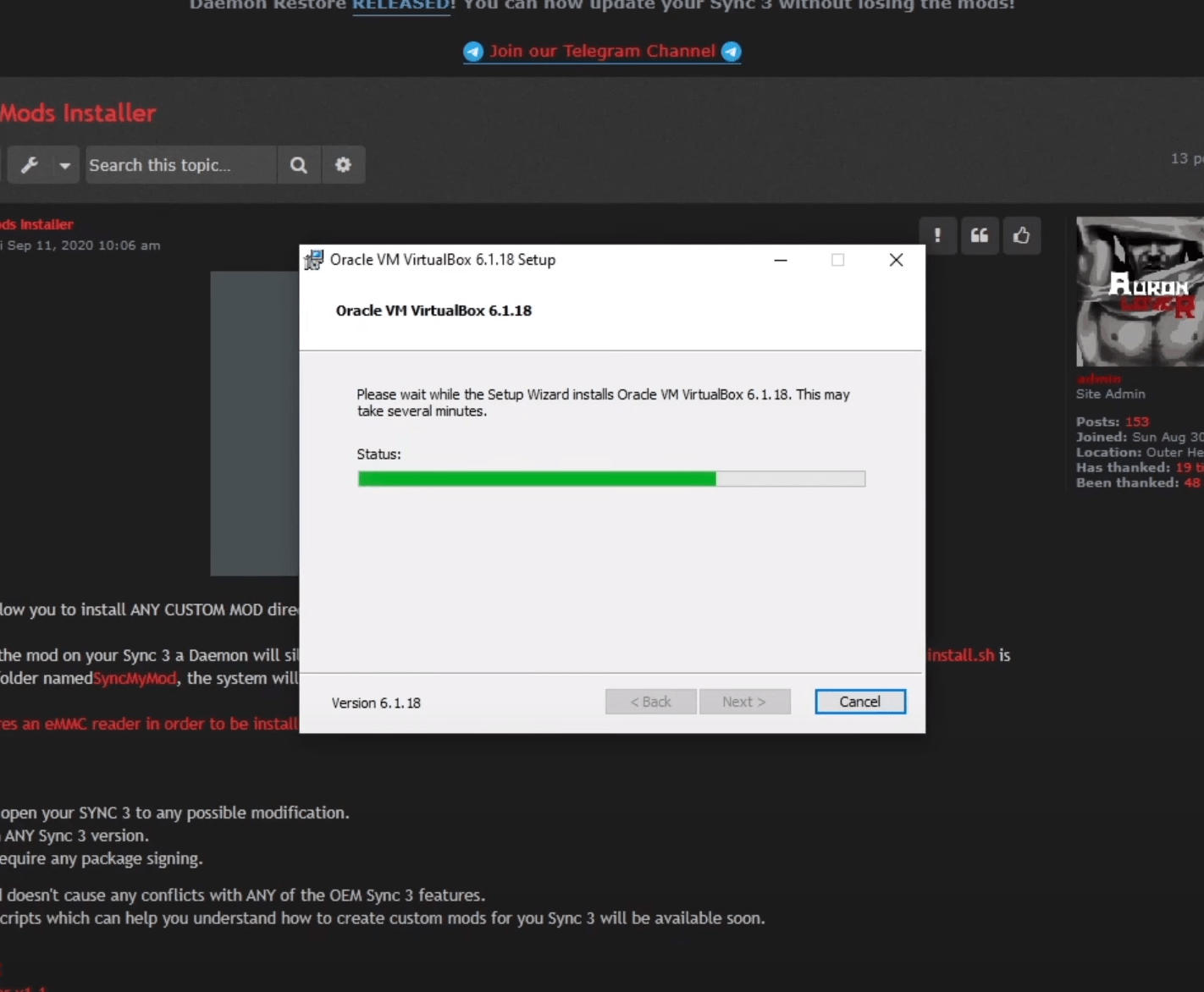Image resolution: width=1204 pixels, height=992 pixels.
Task: Close the VirtualBox Setup dialog
Action: pos(896,260)
